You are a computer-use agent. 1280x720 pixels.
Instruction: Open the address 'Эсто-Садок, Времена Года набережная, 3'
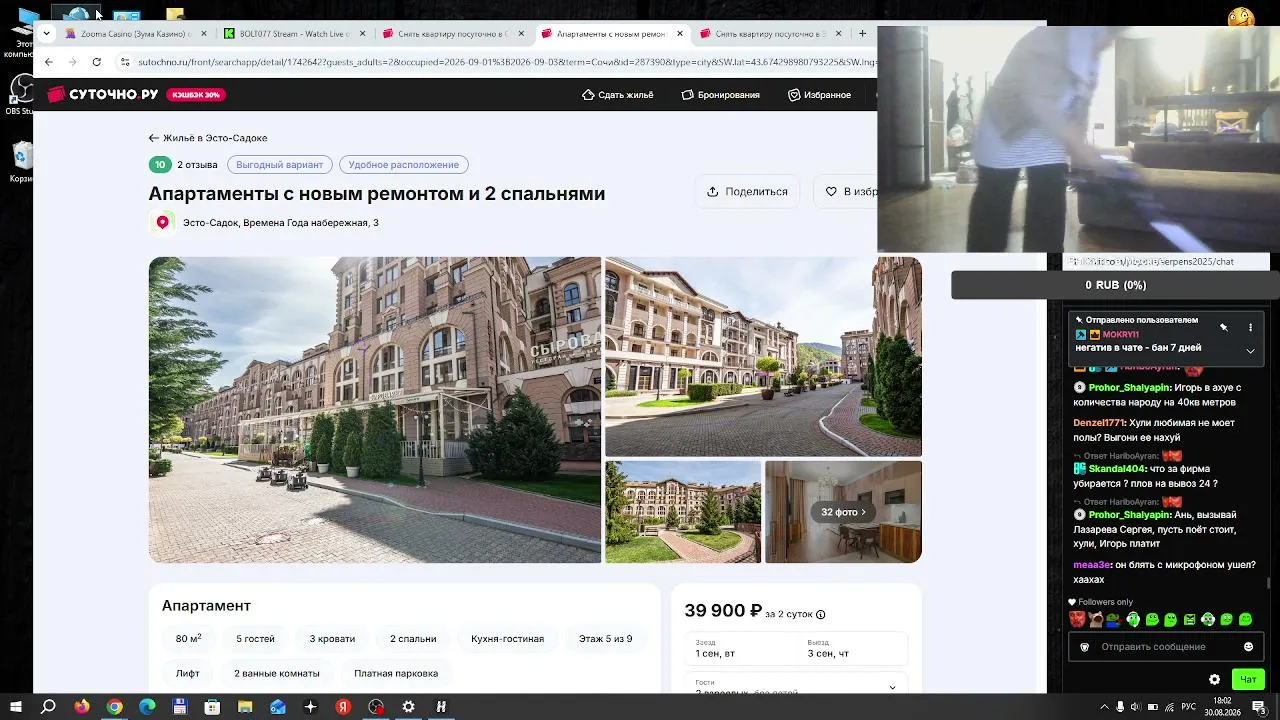(281, 223)
